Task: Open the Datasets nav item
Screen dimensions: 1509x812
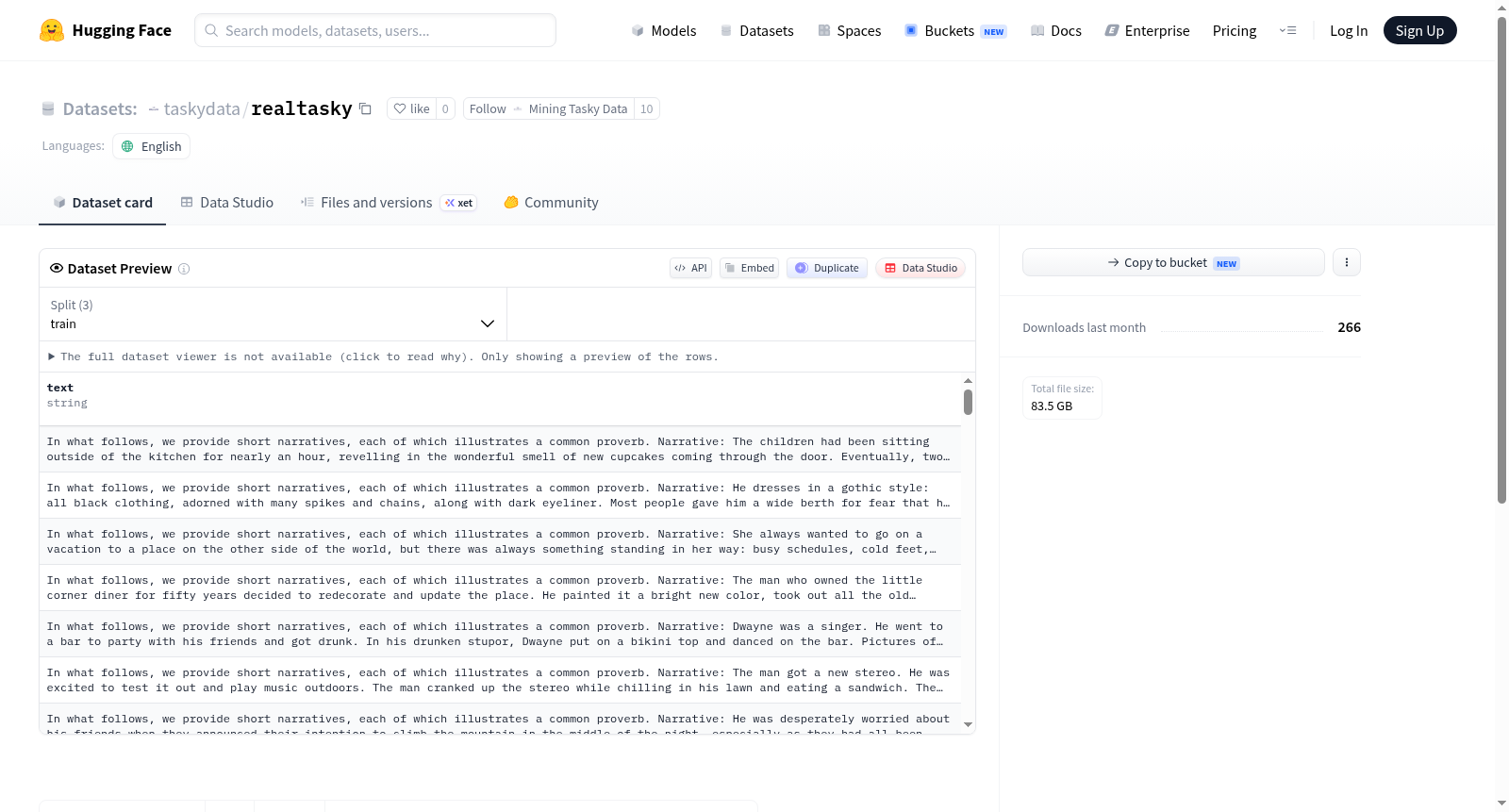Action: click(x=756, y=30)
